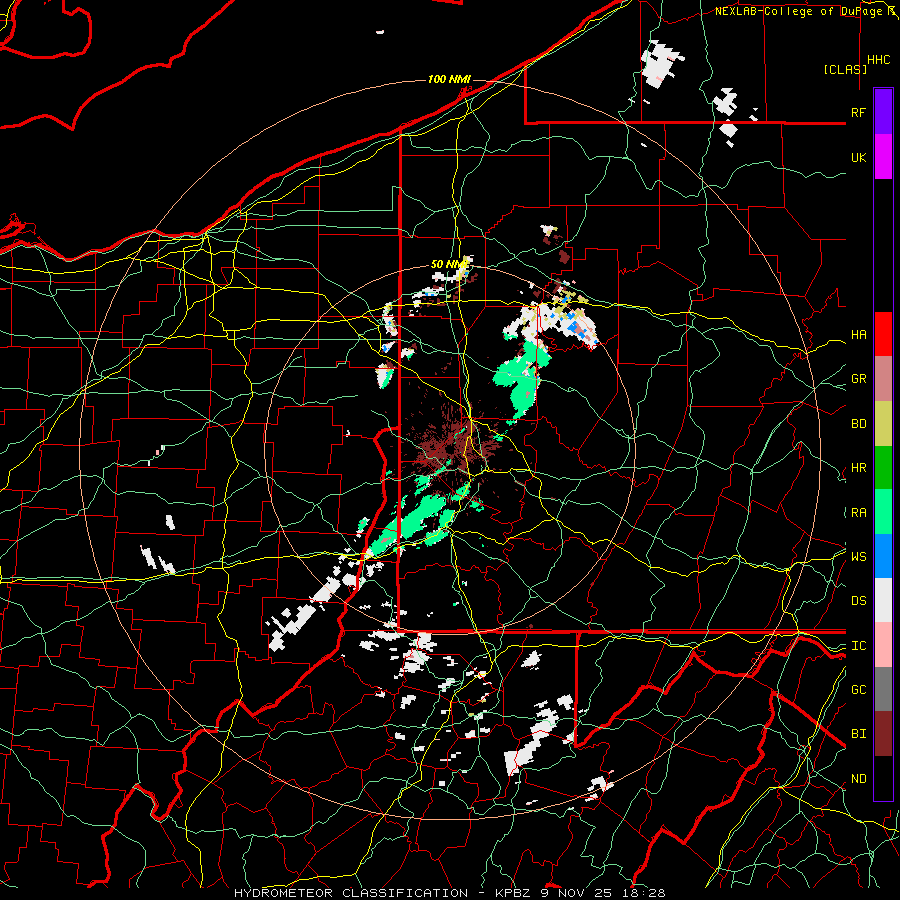Screen dimensions: 900x900
Task: Click the IC legend label
Action: (x=858, y=646)
